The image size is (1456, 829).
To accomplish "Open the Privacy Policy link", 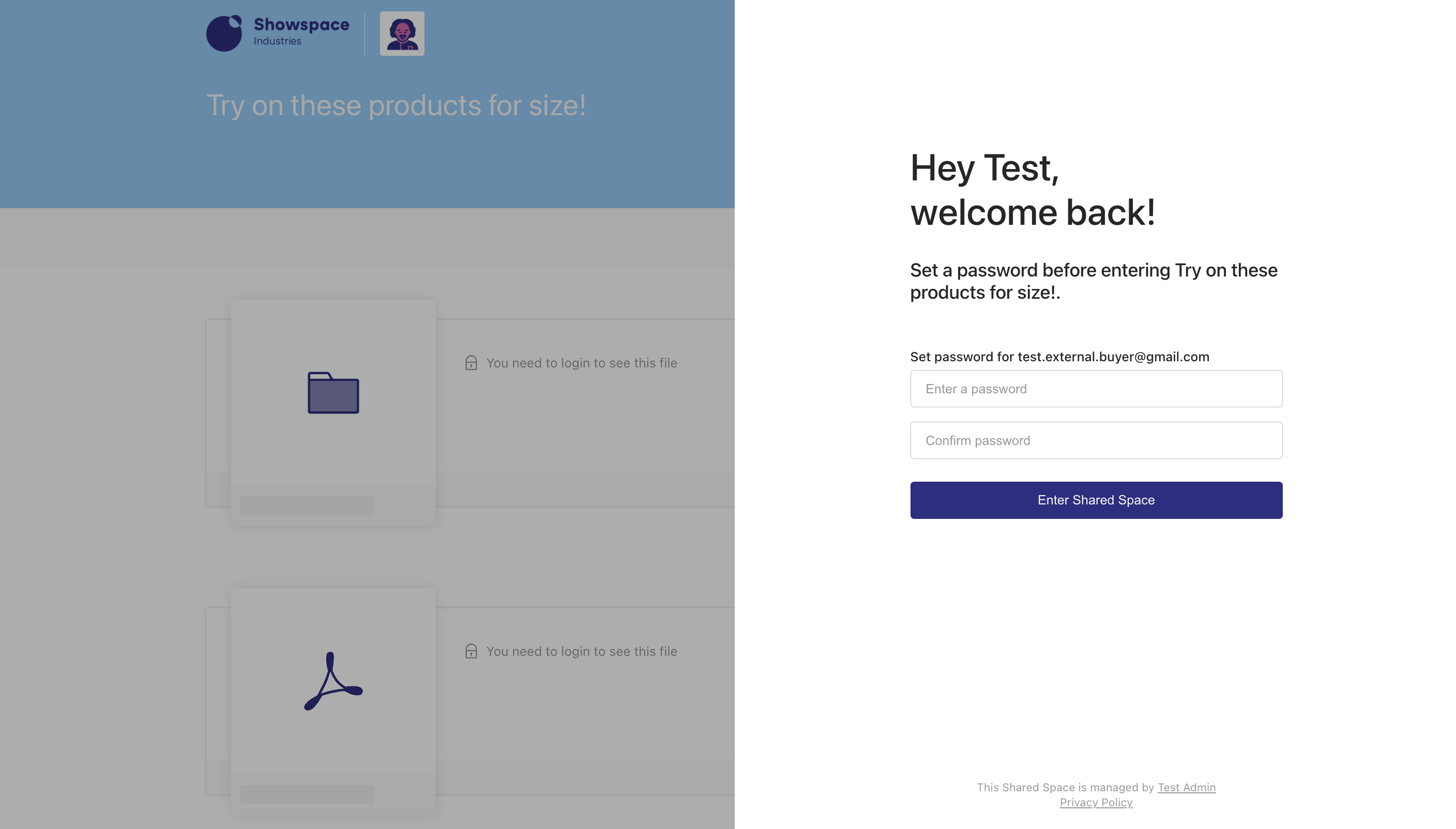I will tap(1096, 802).
